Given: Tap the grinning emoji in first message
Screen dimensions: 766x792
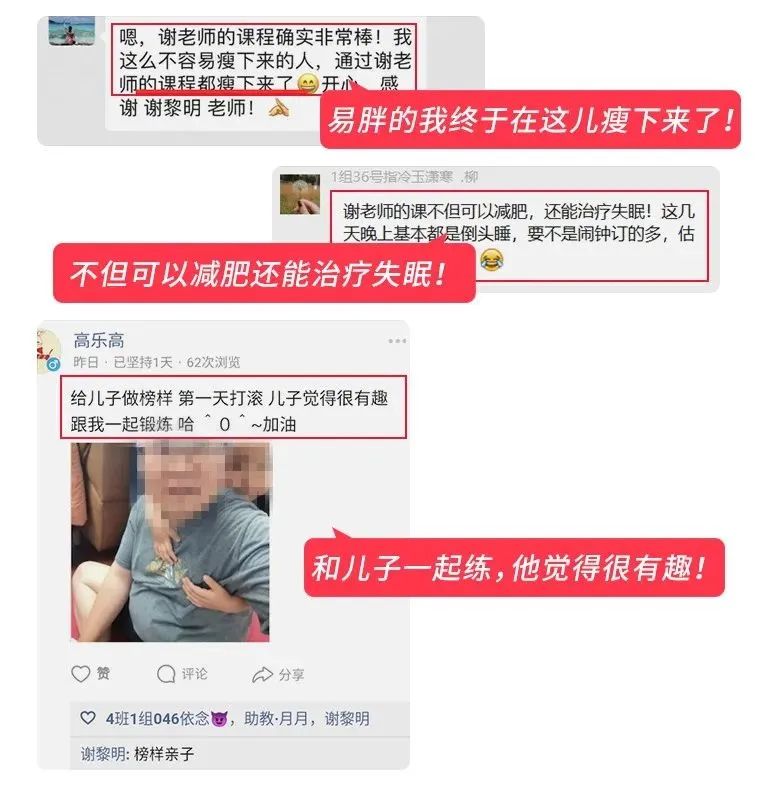Looking at the screenshot, I should (x=308, y=83).
